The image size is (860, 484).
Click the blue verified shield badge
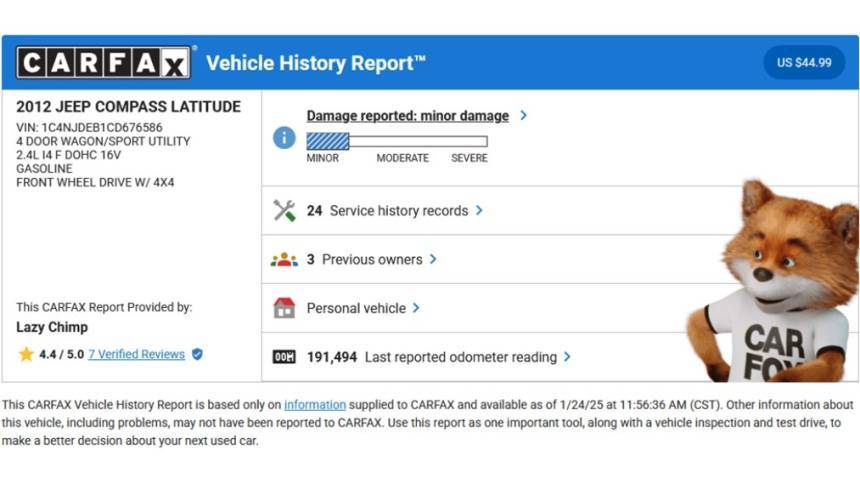pos(197,354)
